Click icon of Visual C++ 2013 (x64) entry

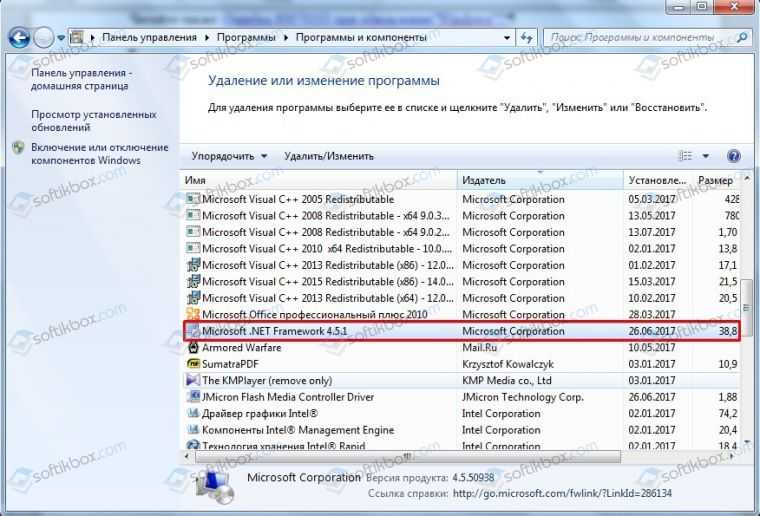click(193, 298)
